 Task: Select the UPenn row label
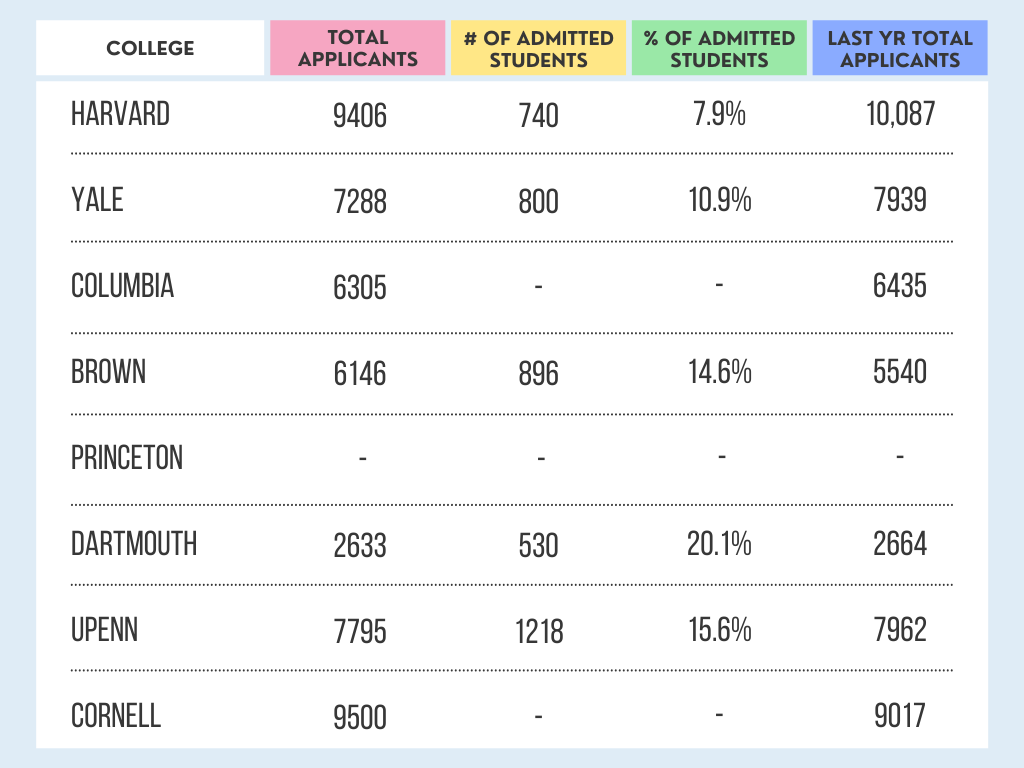(x=104, y=630)
